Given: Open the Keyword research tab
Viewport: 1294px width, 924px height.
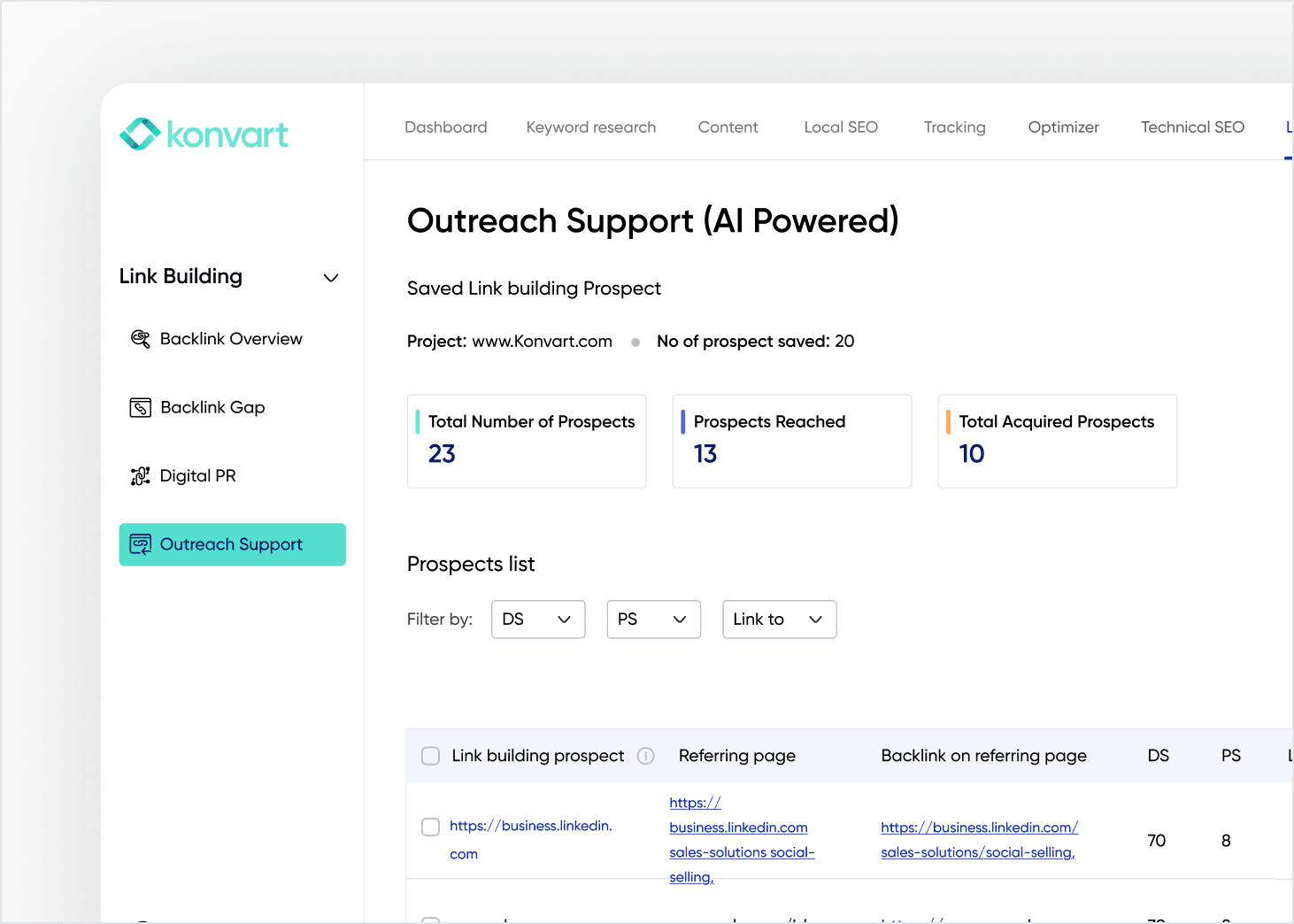Looking at the screenshot, I should tap(590, 127).
